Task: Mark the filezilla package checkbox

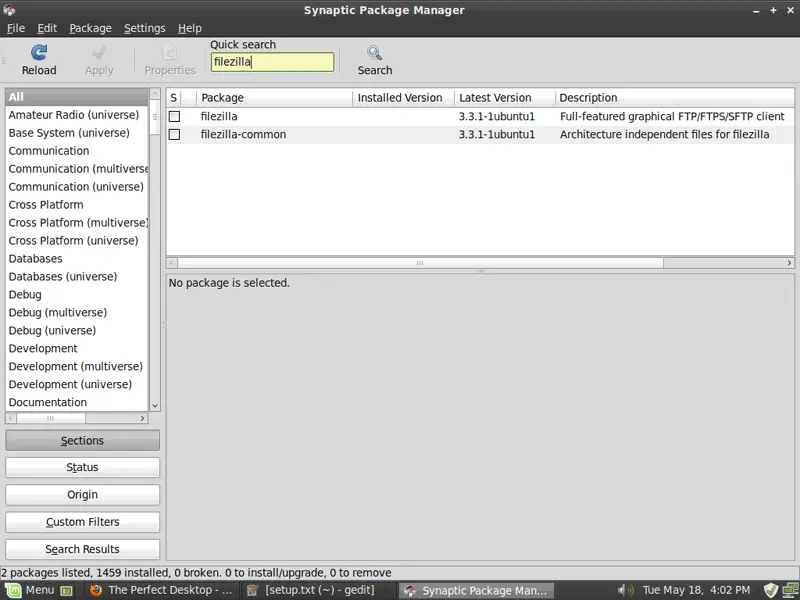Action: [174, 116]
